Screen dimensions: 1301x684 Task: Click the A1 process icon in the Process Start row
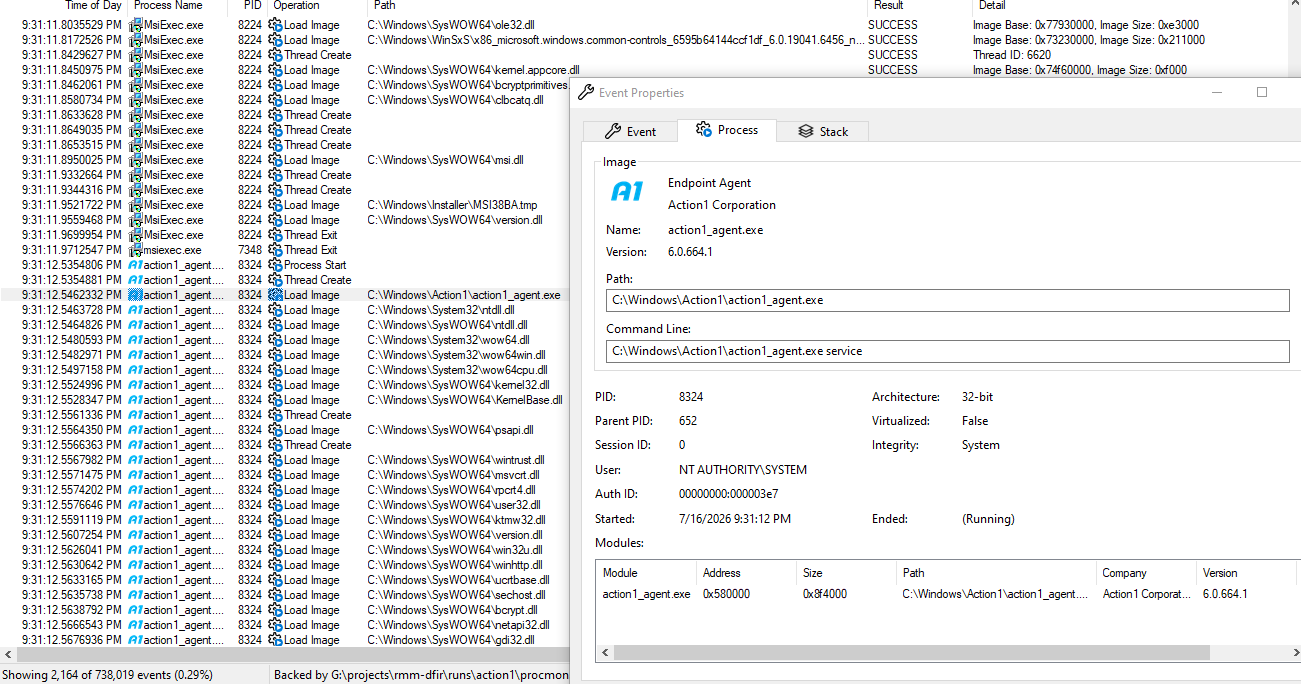click(x=136, y=265)
